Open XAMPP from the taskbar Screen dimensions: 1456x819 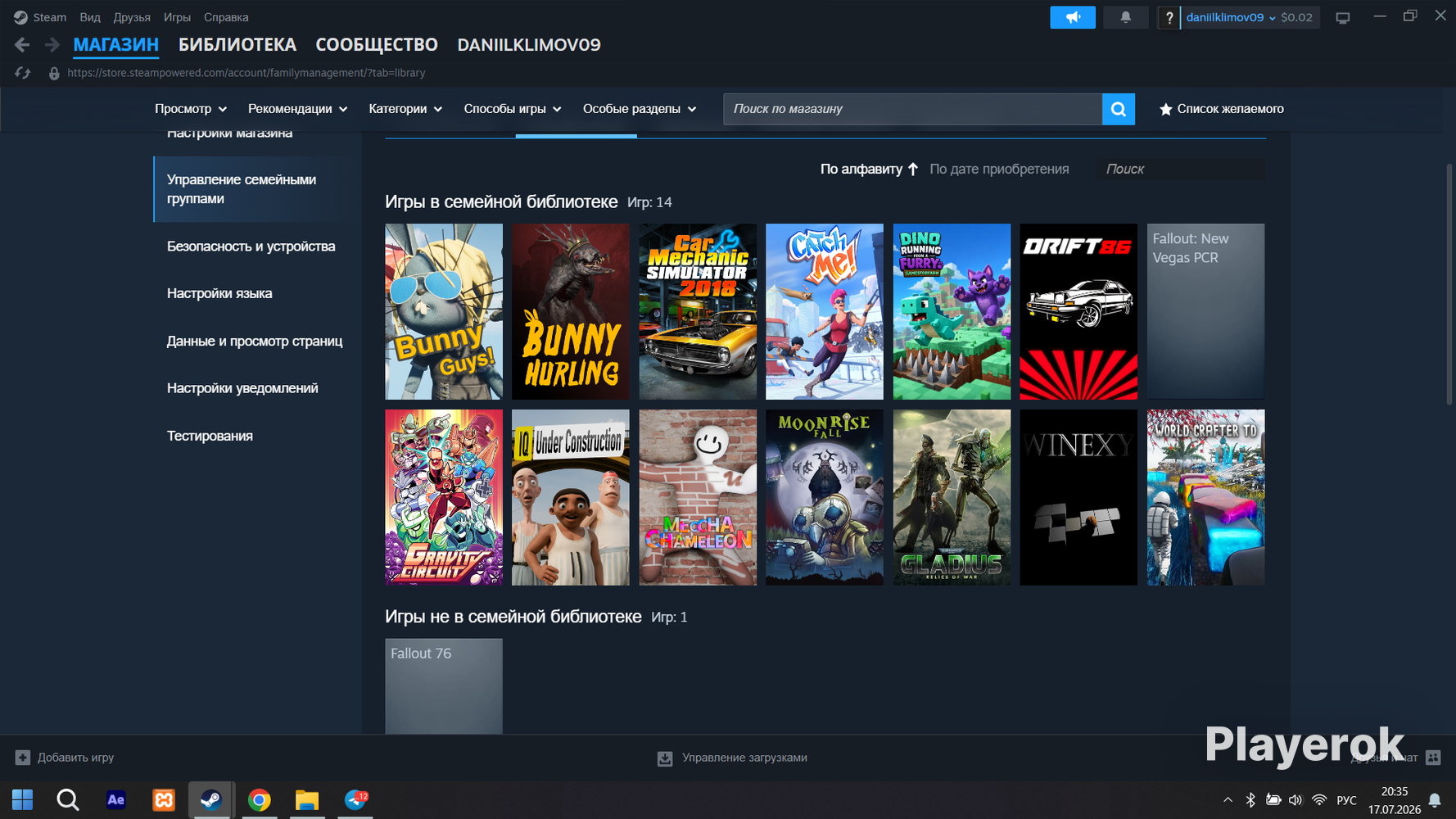pyautogui.click(x=164, y=799)
